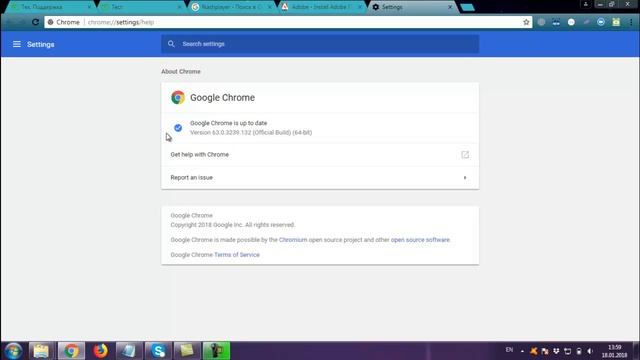Open a new tab
Image resolution: width=640 pixels, height=360 pixels.
coord(467,7)
